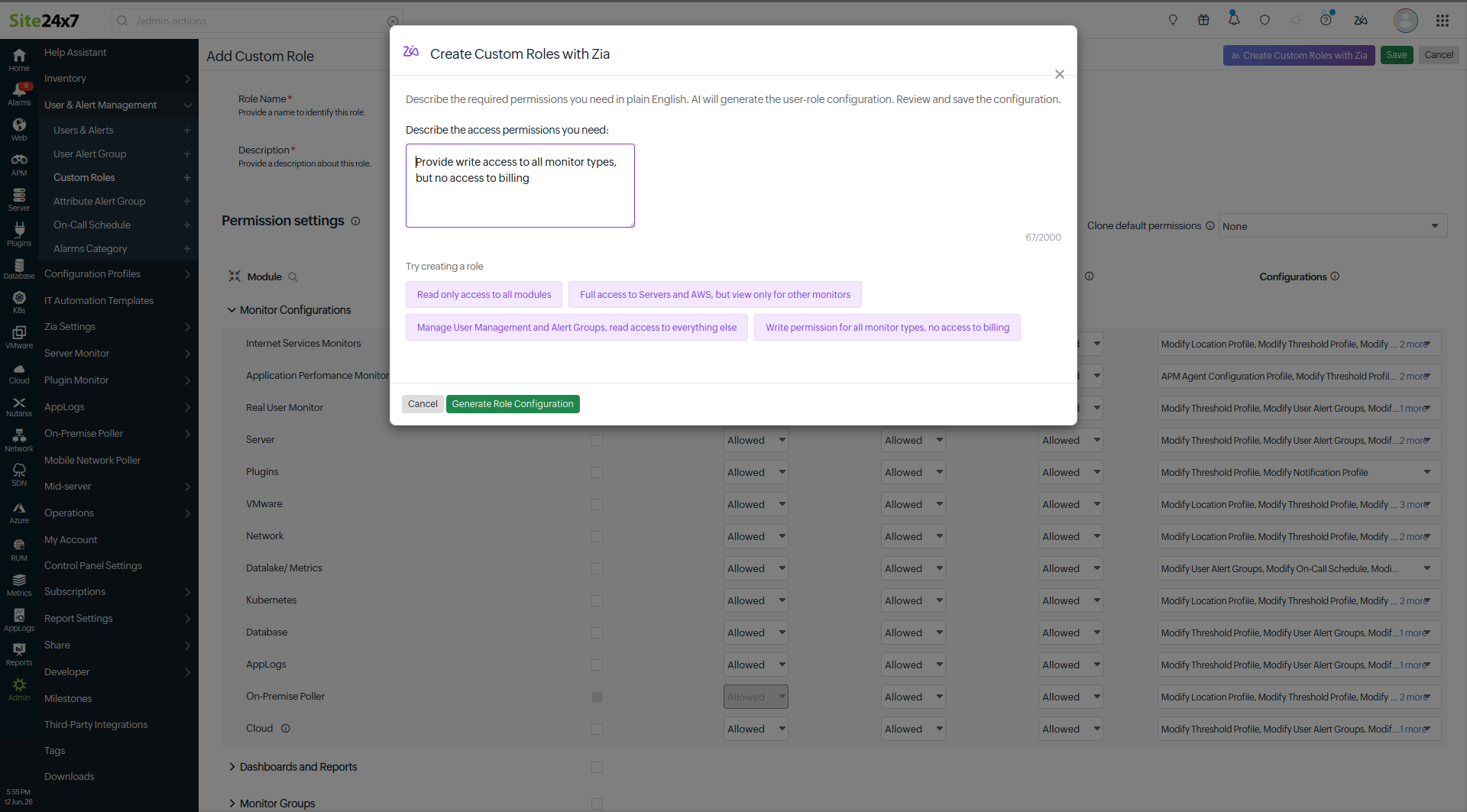Open Third-Party Integrations in the sidebar
The width and height of the screenshot is (1467, 812).
tap(96, 724)
